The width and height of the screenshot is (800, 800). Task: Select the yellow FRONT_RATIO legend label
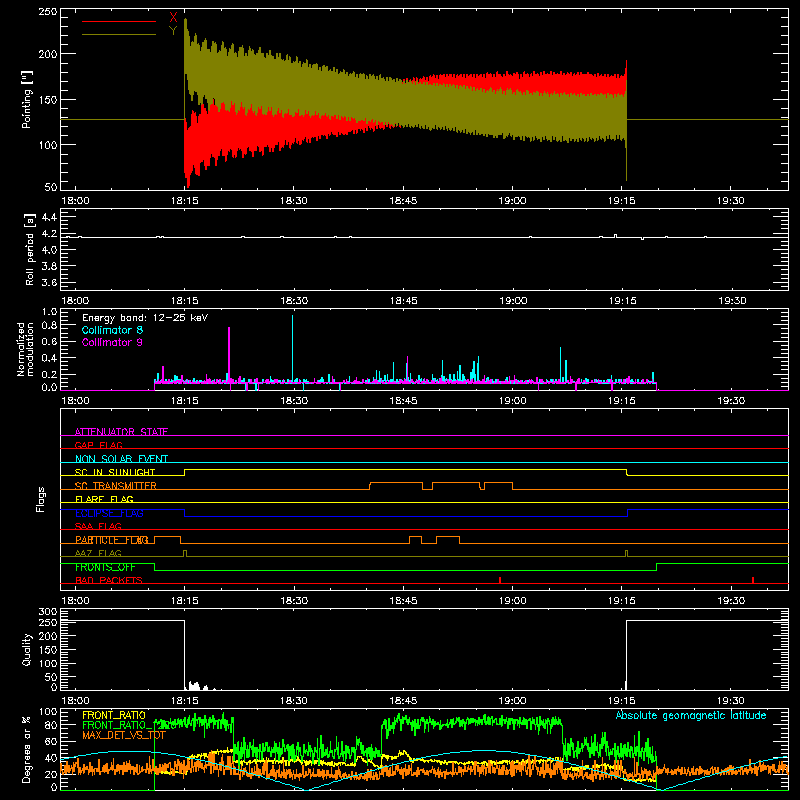coord(114,715)
